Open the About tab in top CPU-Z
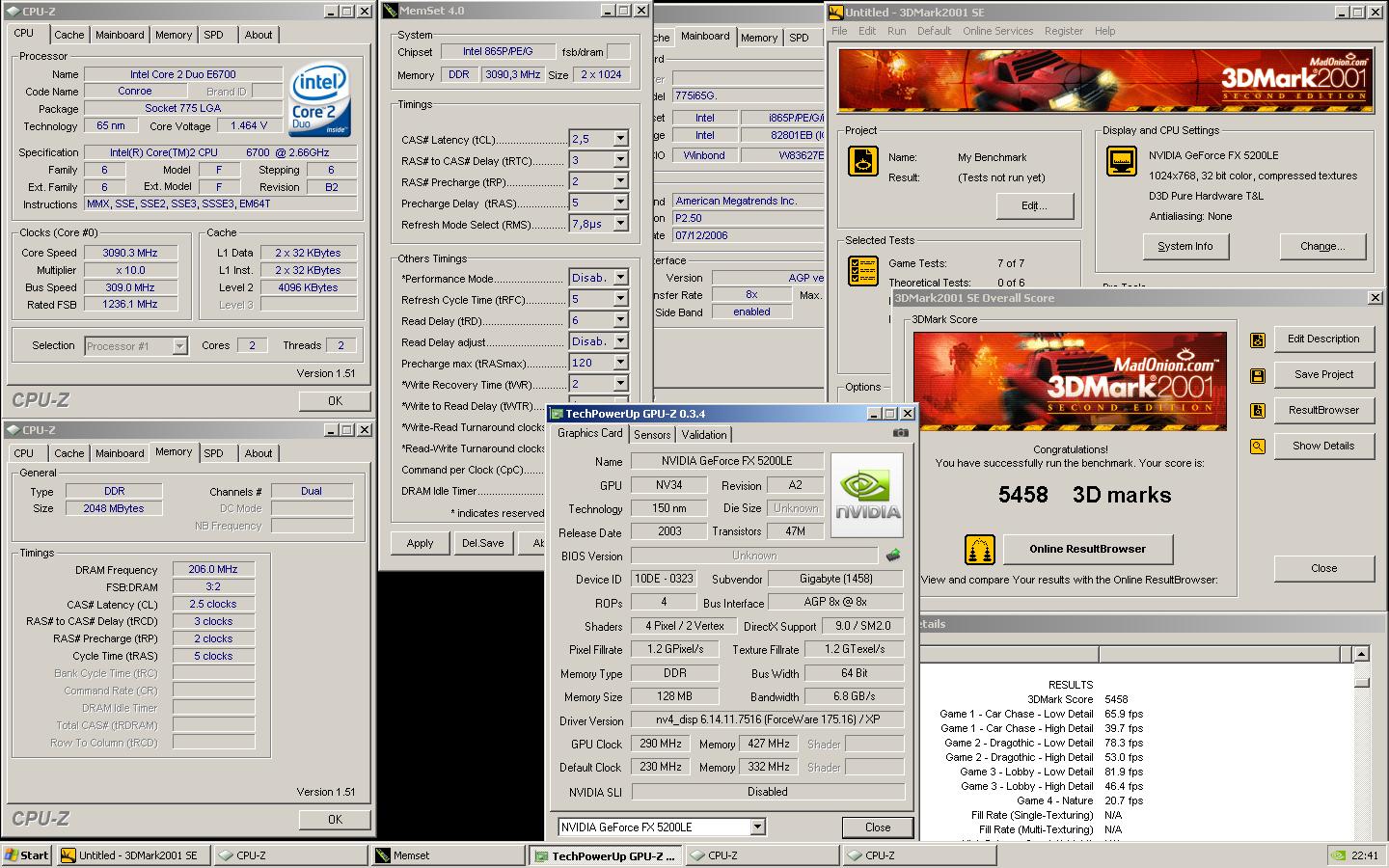 point(258,35)
